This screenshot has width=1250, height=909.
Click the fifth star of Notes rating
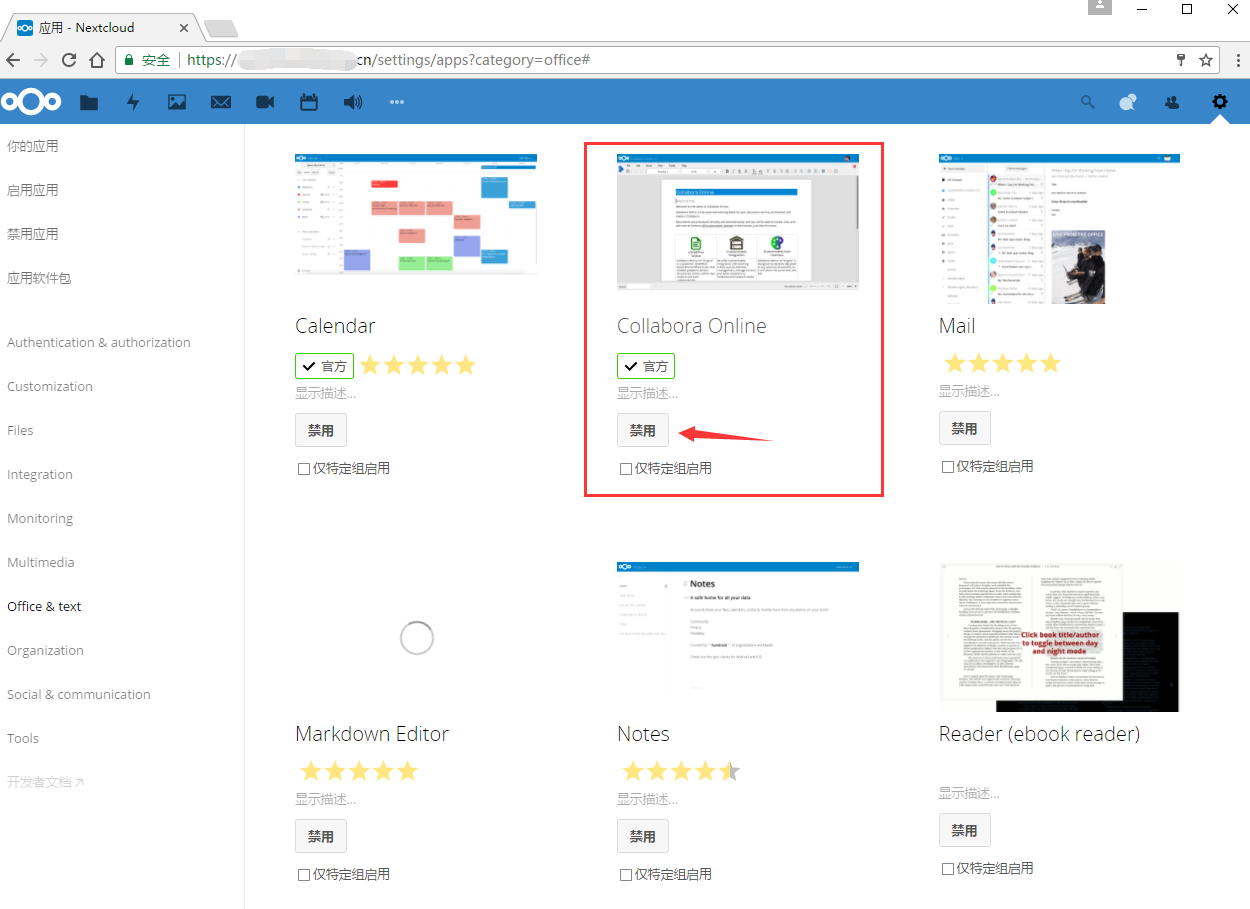[730, 770]
